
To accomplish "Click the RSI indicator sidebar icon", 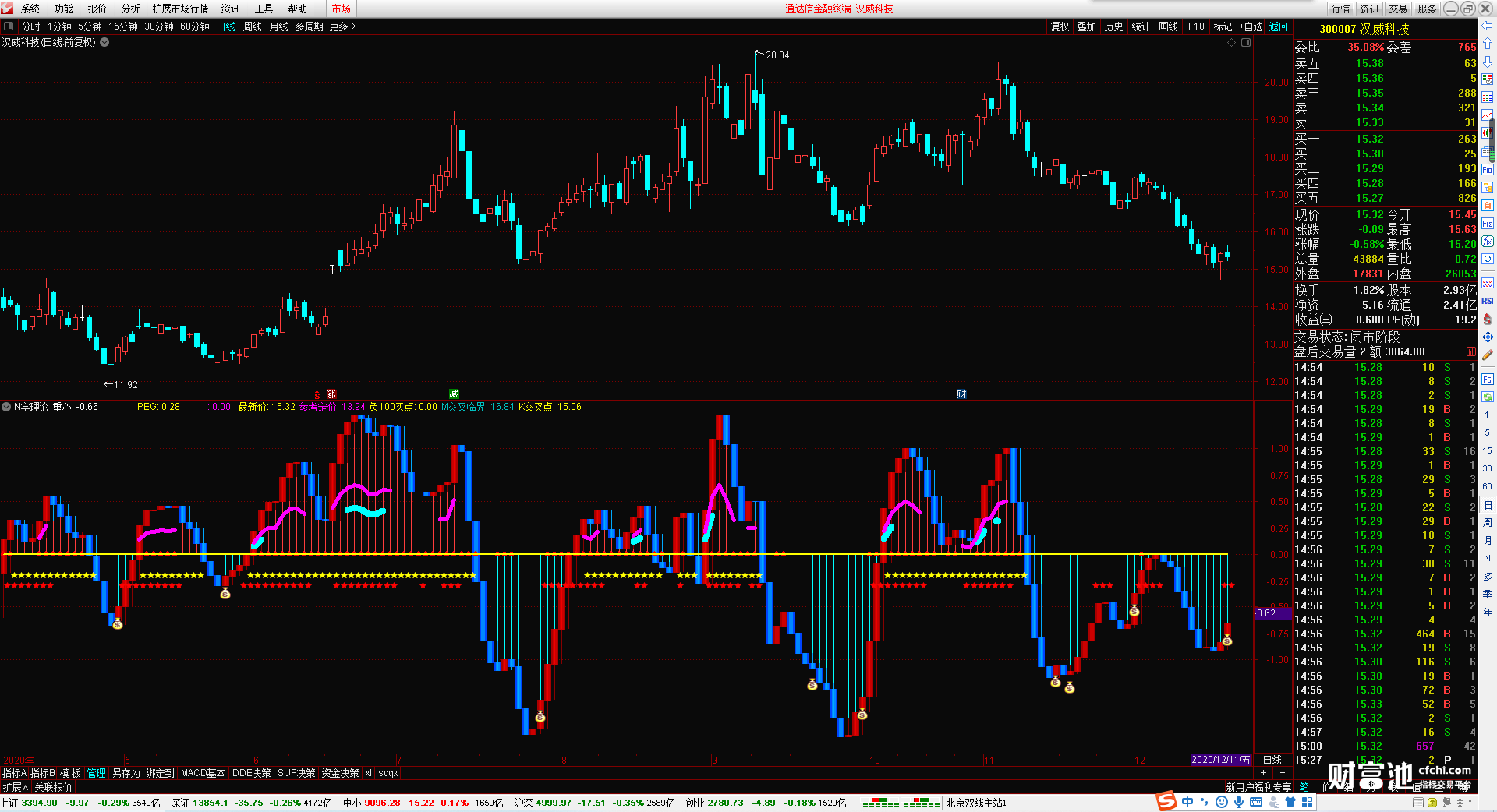I will tap(1488, 301).
